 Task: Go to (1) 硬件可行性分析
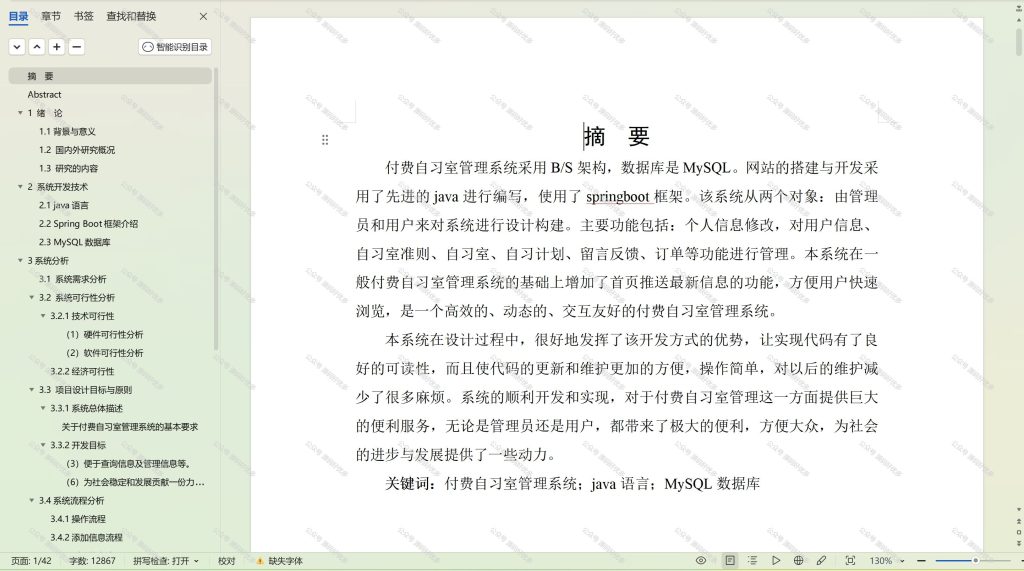(x=104, y=334)
